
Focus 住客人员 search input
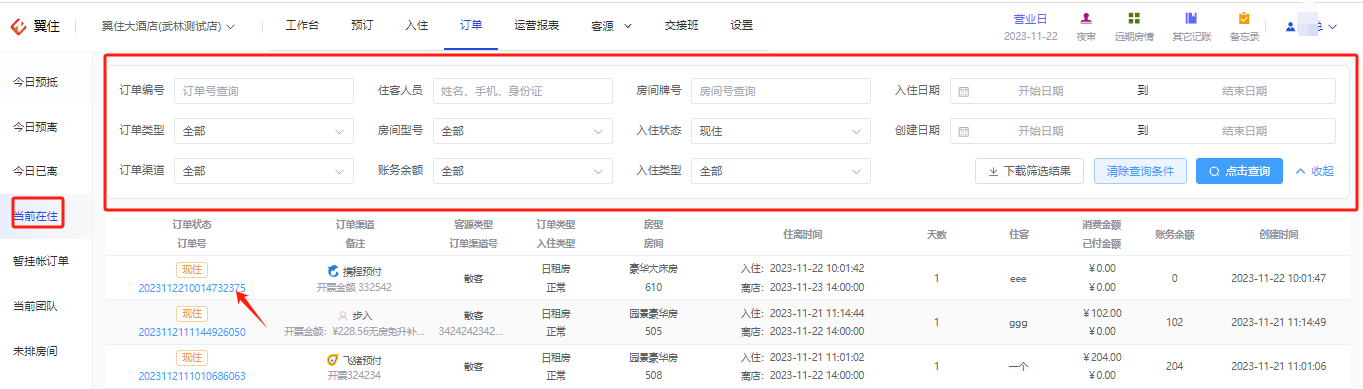pyautogui.click(x=523, y=91)
